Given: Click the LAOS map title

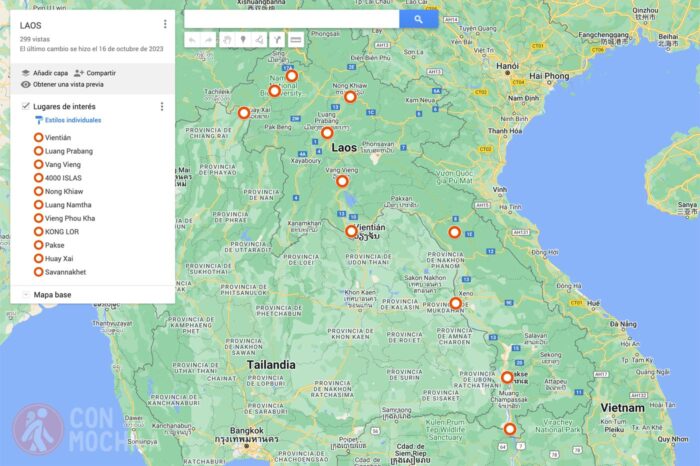Looking at the screenshot, I should 30,25.
